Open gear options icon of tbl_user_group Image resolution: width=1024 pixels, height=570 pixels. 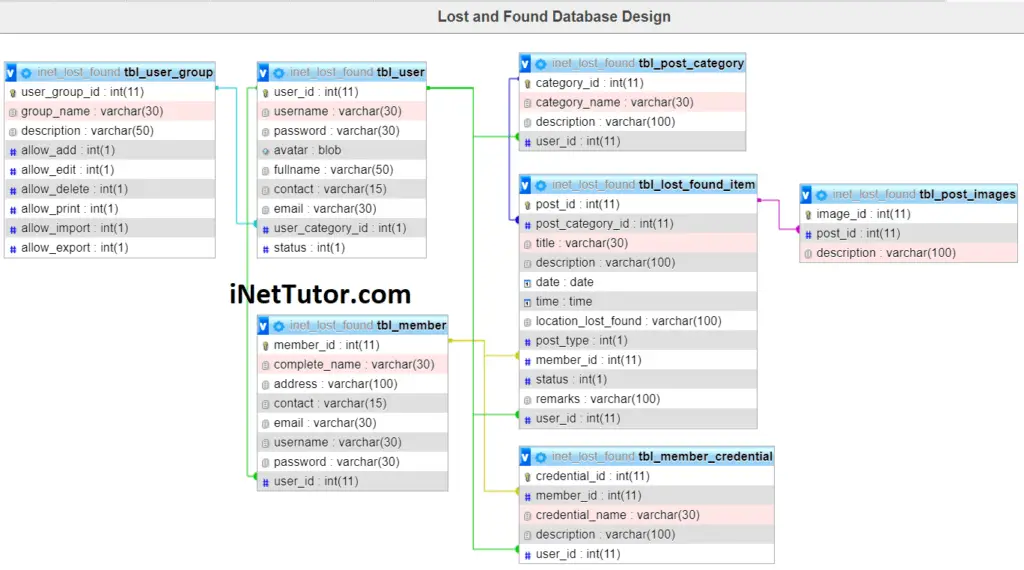point(26,72)
